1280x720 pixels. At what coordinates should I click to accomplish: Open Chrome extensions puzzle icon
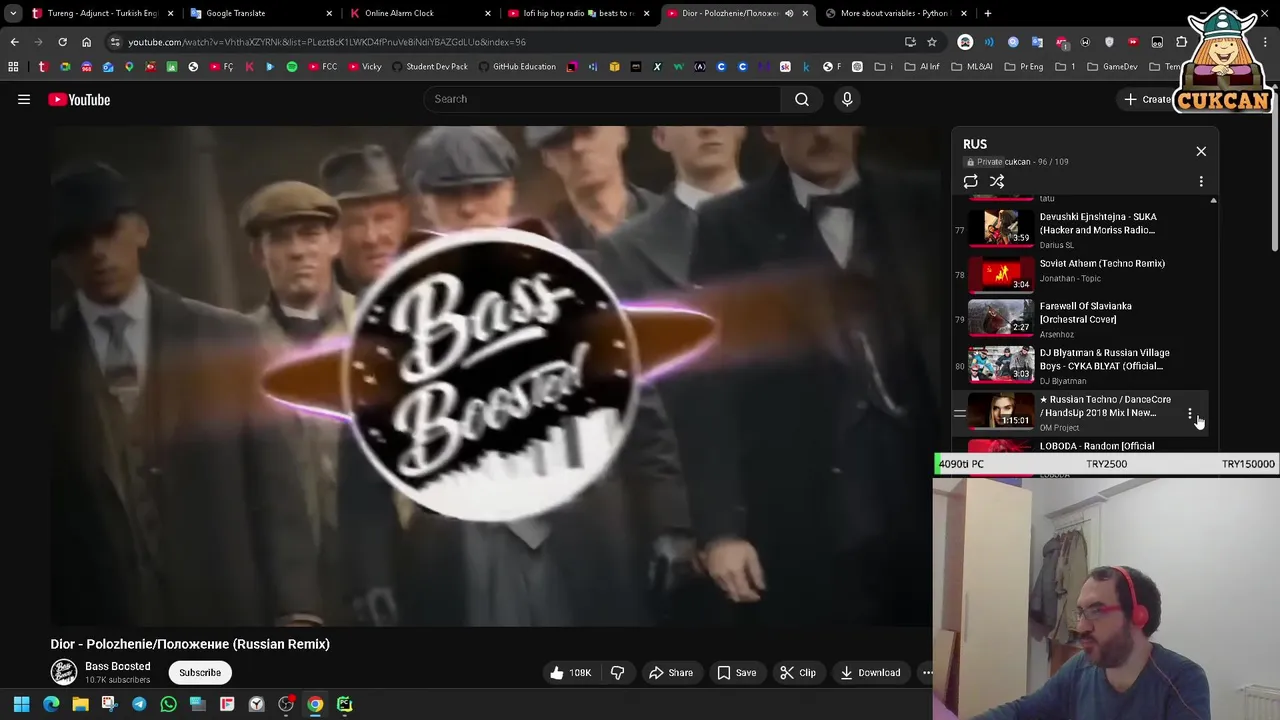pyautogui.click(x=1181, y=42)
